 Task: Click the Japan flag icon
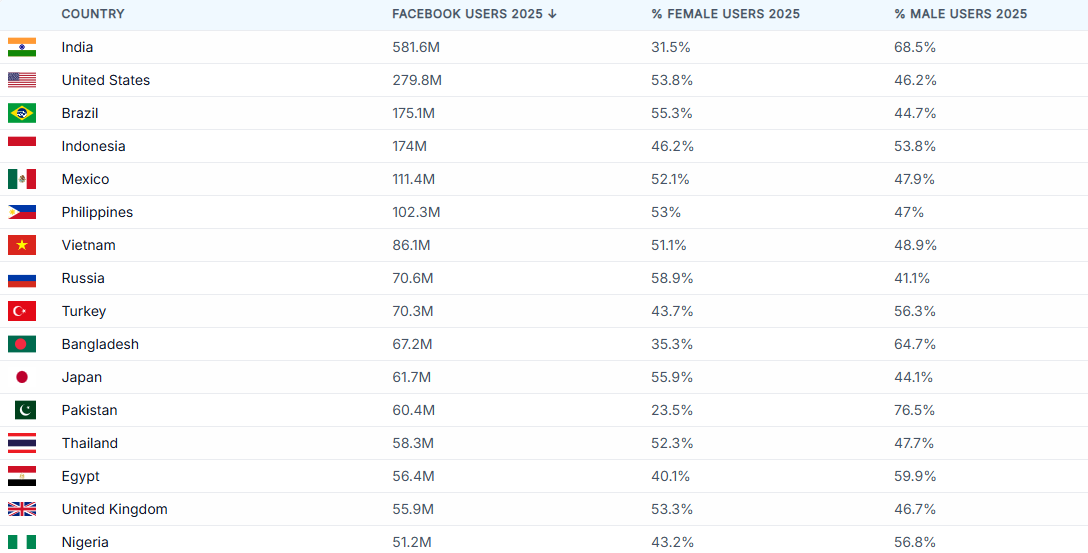(x=22, y=377)
